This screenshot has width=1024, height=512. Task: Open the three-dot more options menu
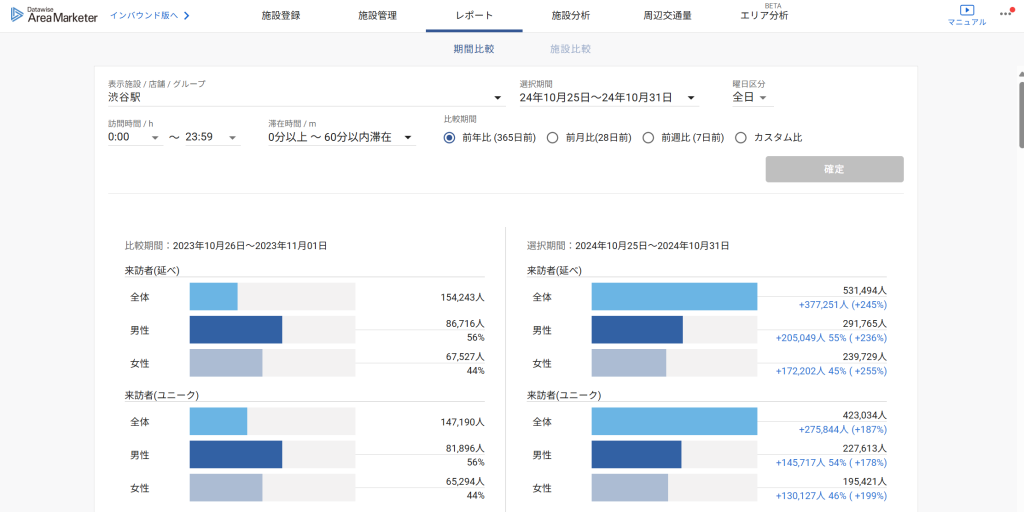(x=1005, y=14)
